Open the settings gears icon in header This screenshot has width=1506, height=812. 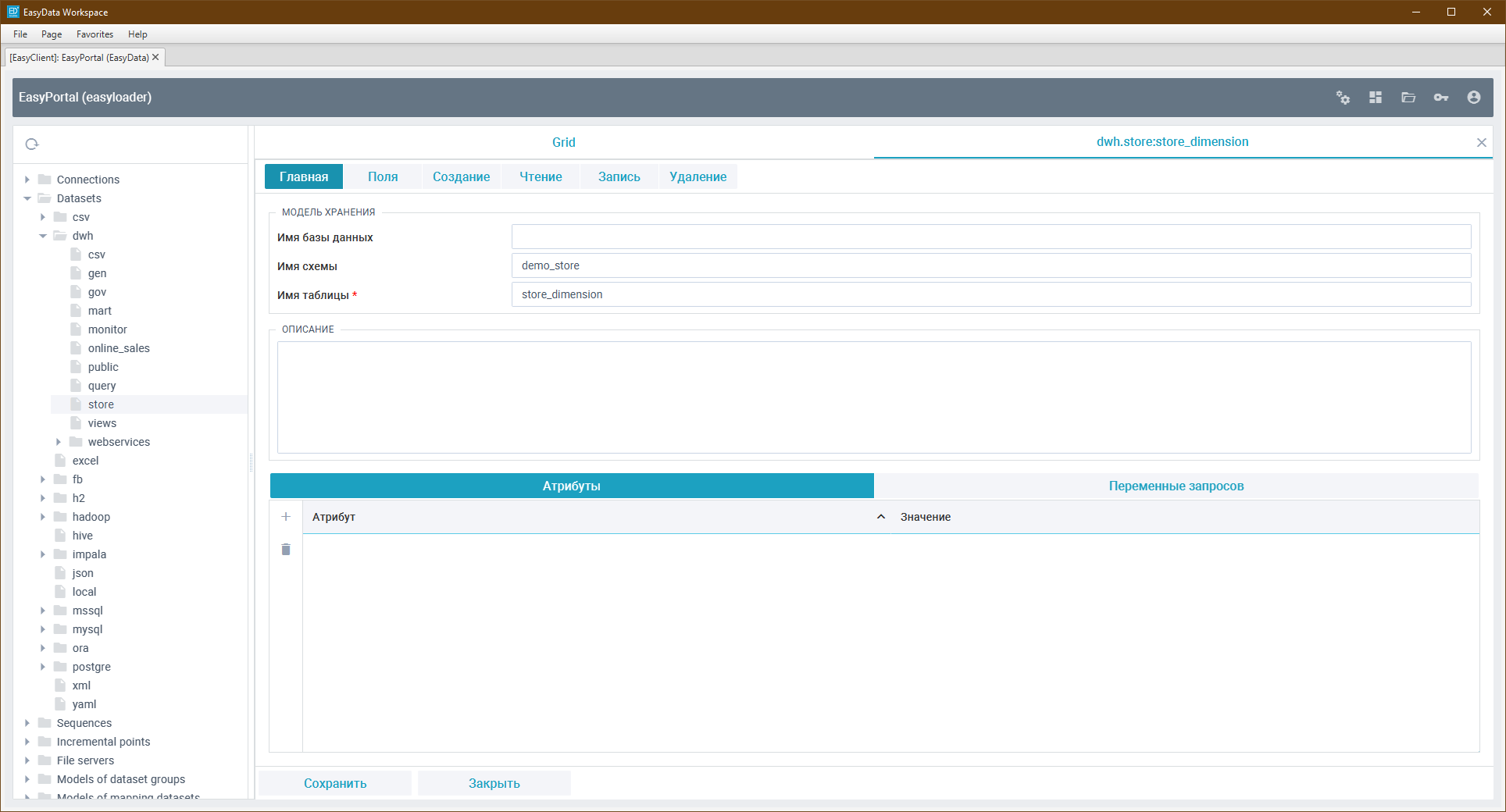coord(1343,98)
